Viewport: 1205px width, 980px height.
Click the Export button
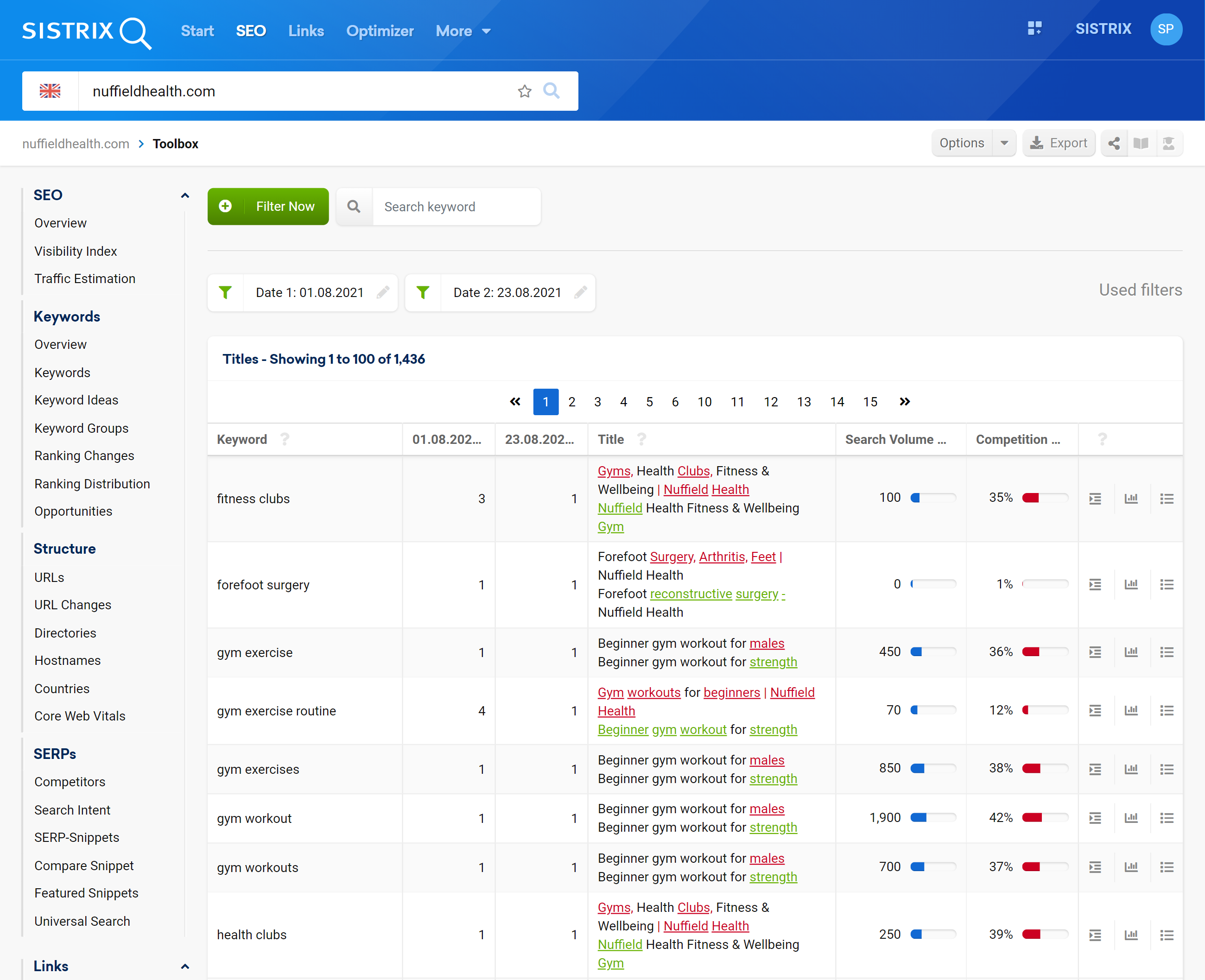click(1059, 143)
